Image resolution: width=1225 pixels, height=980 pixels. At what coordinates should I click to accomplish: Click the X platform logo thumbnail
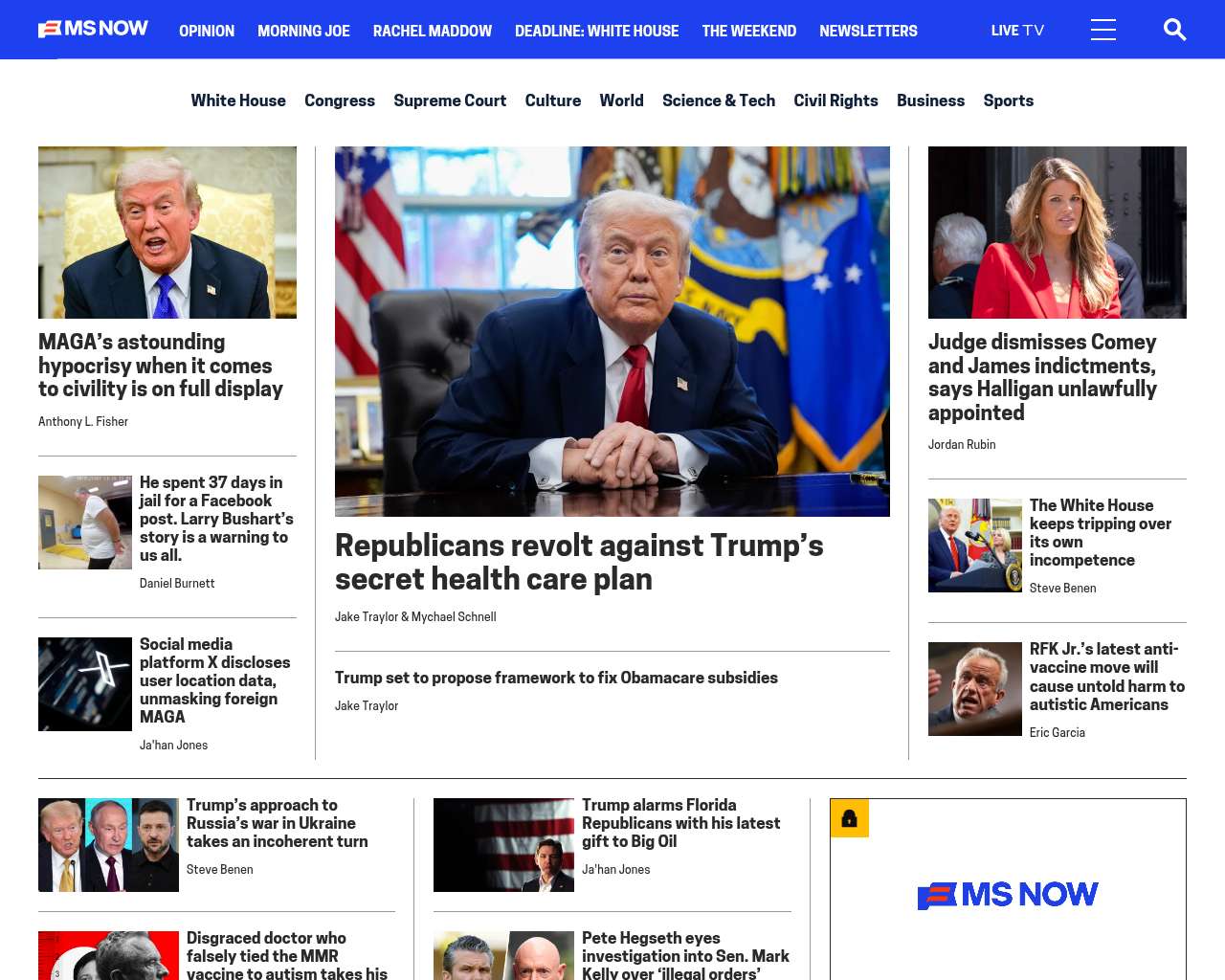(x=85, y=684)
